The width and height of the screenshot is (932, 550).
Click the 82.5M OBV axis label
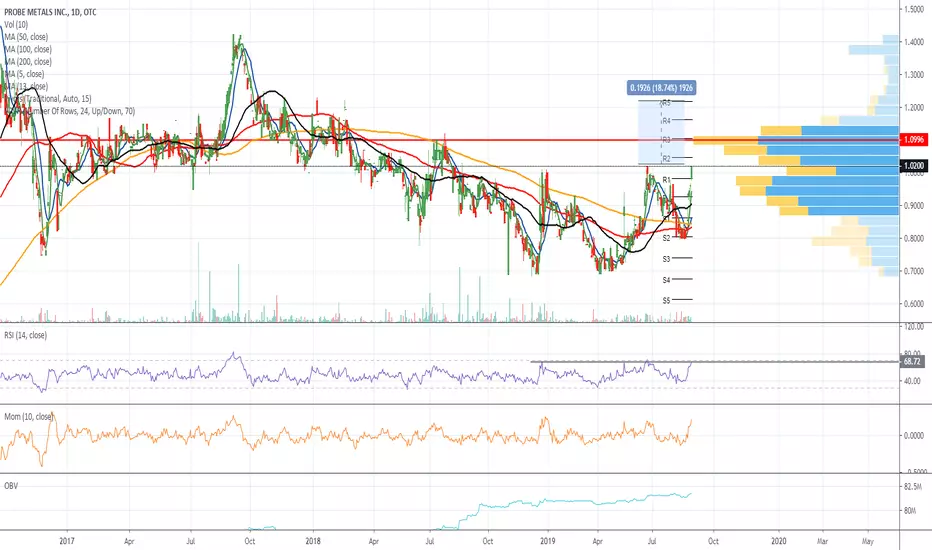click(912, 487)
